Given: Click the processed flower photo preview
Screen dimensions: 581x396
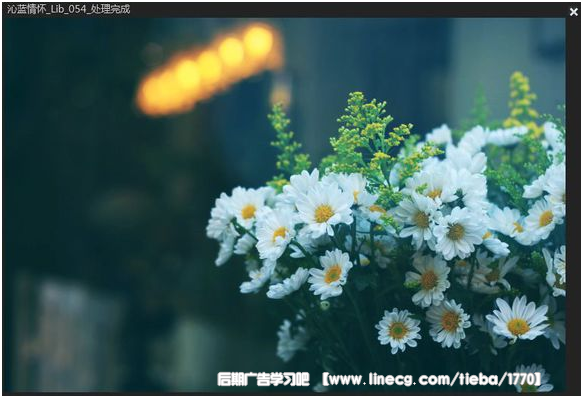Looking at the screenshot, I should [x=284, y=205].
